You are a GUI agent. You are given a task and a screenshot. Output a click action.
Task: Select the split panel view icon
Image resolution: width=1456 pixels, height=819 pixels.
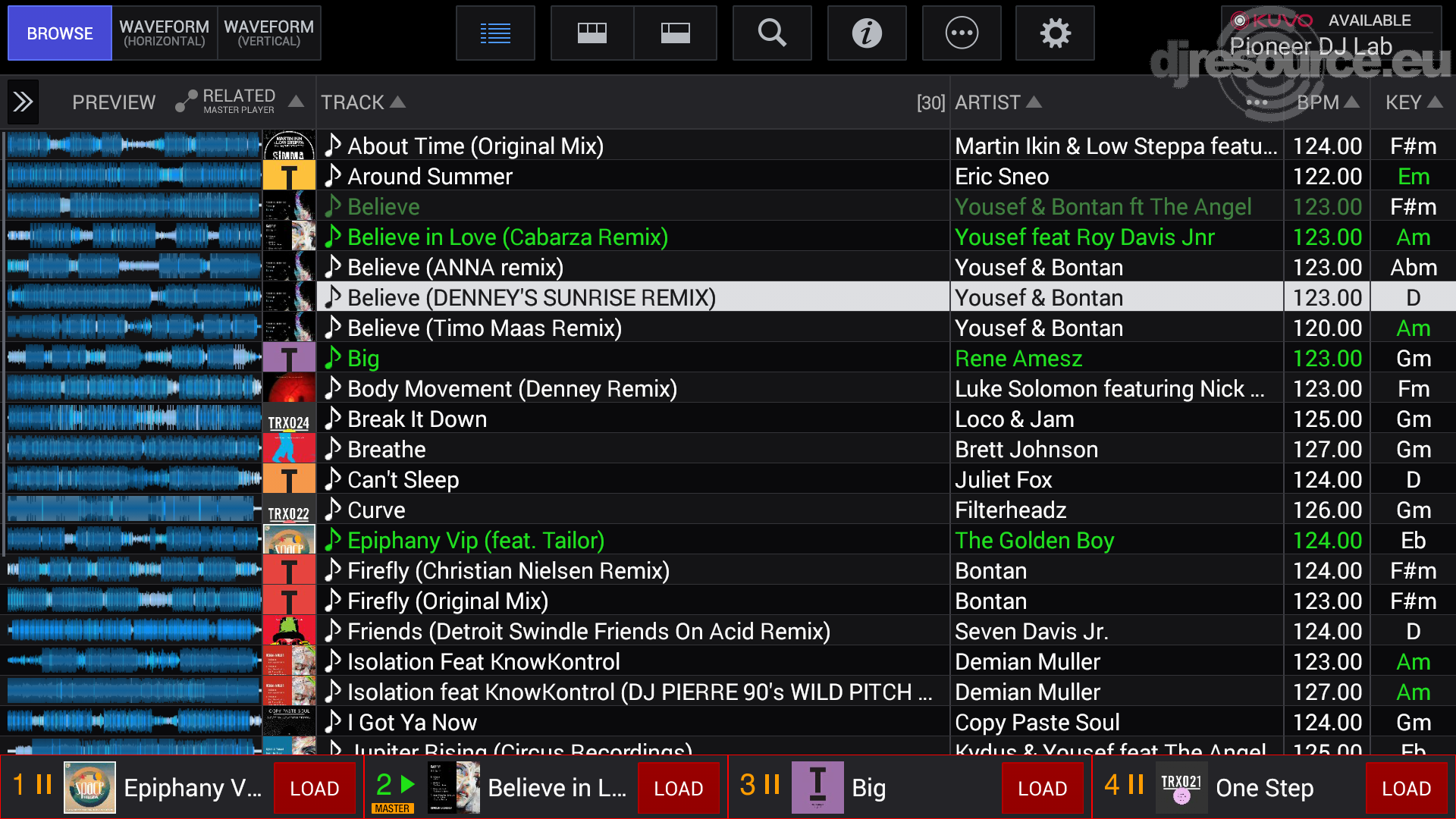click(x=675, y=33)
